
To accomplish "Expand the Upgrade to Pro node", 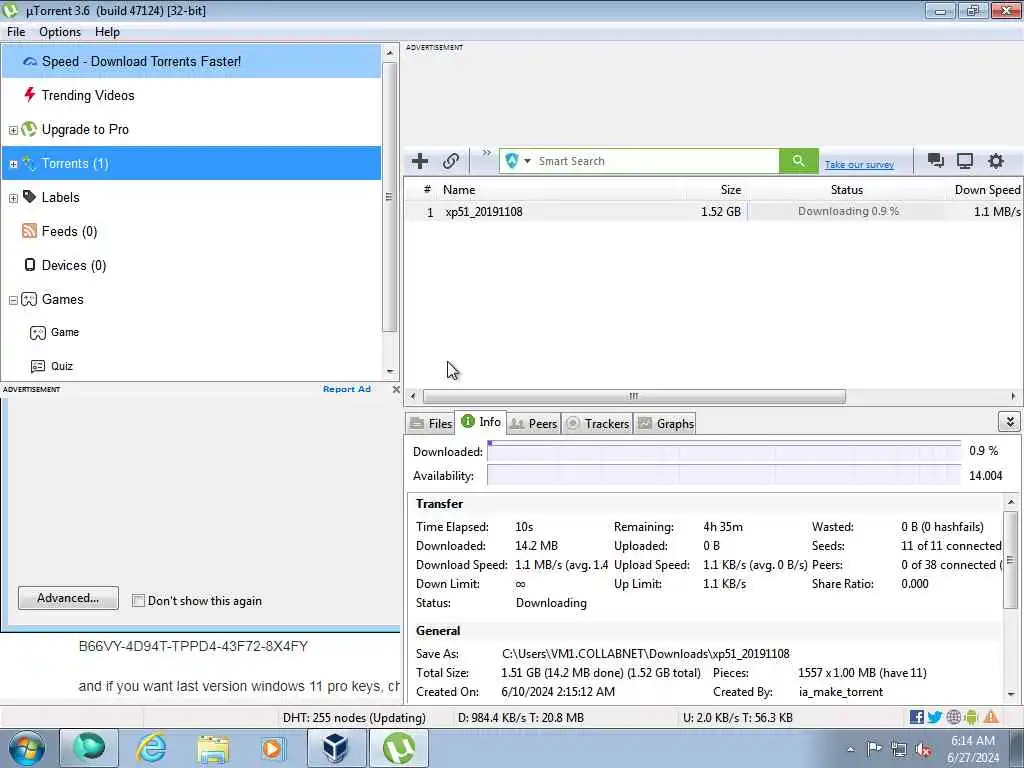I will (x=13, y=130).
